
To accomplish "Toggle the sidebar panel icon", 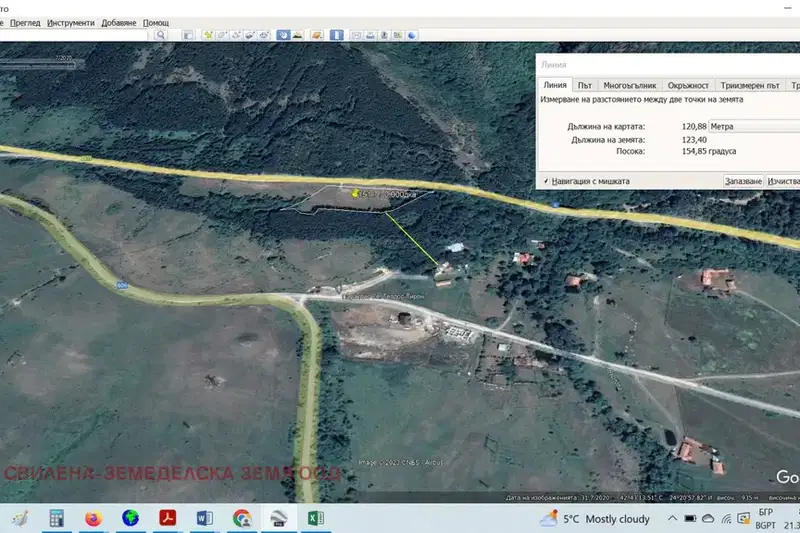I will [188, 35].
